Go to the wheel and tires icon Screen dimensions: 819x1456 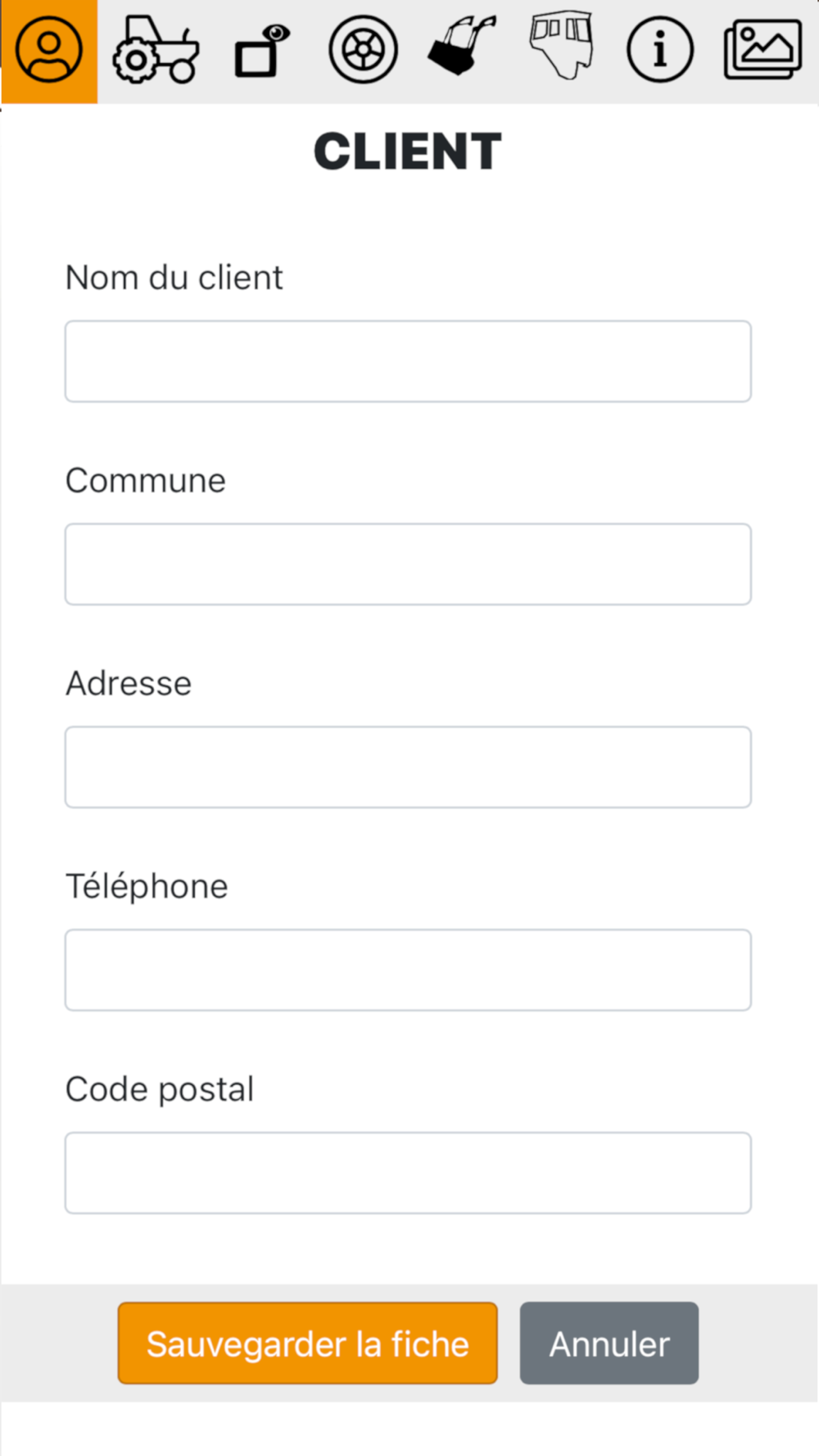tap(363, 51)
